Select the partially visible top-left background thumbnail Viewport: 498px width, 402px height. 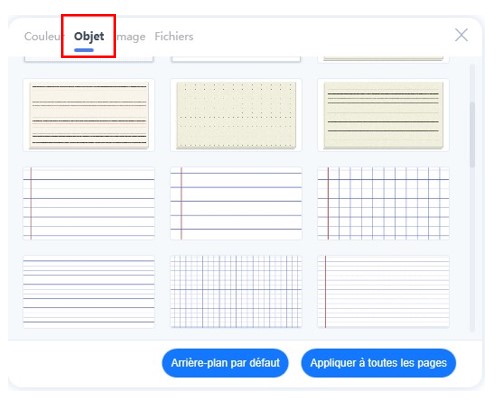(89, 59)
